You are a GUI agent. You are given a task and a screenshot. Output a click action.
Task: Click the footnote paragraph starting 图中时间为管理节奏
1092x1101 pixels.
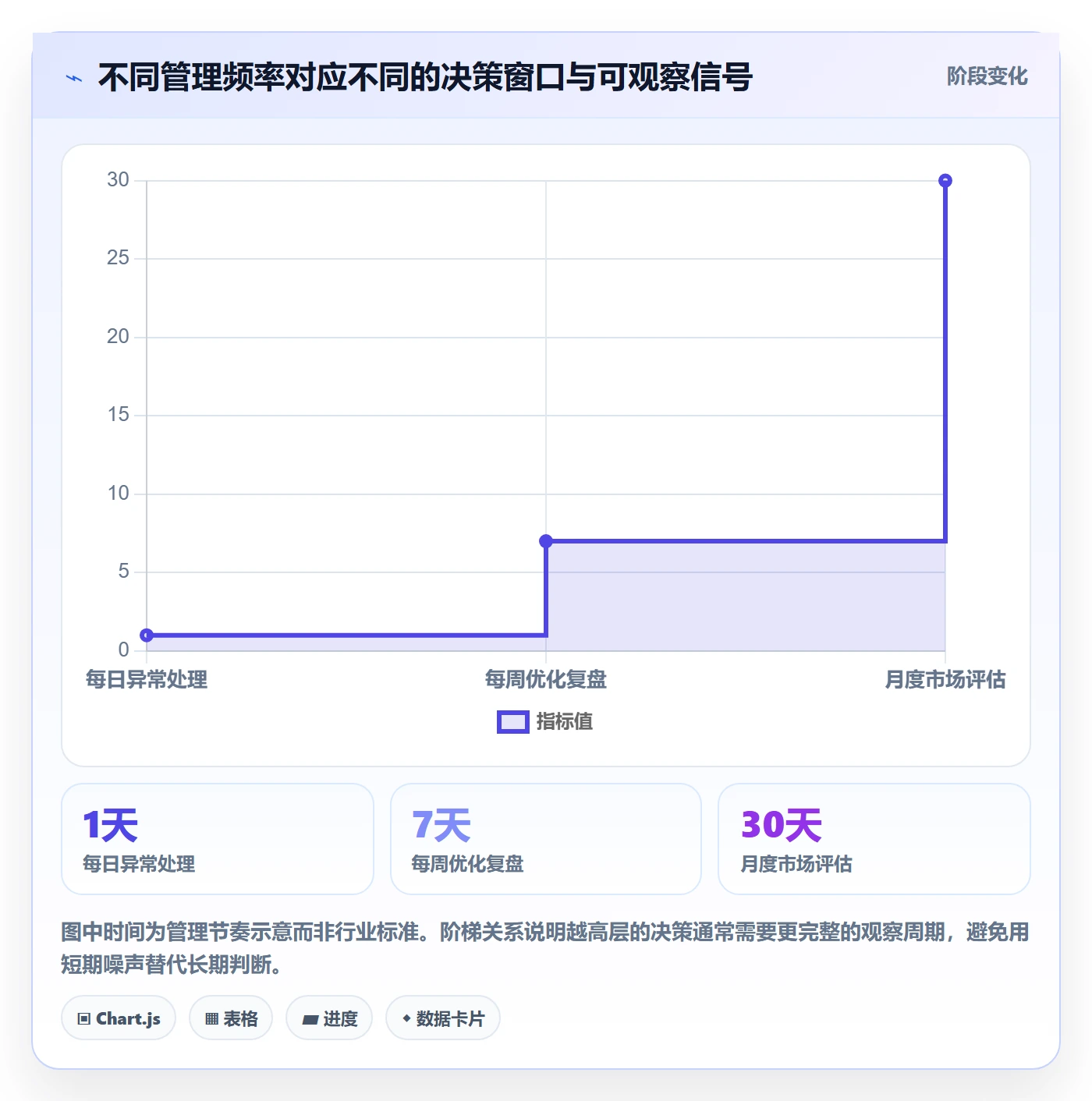(x=546, y=948)
